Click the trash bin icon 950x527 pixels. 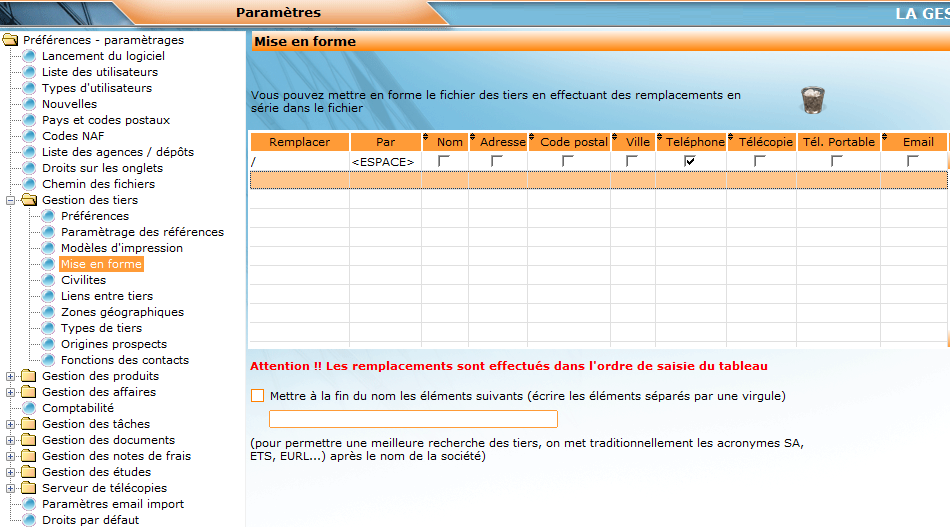point(812,100)
